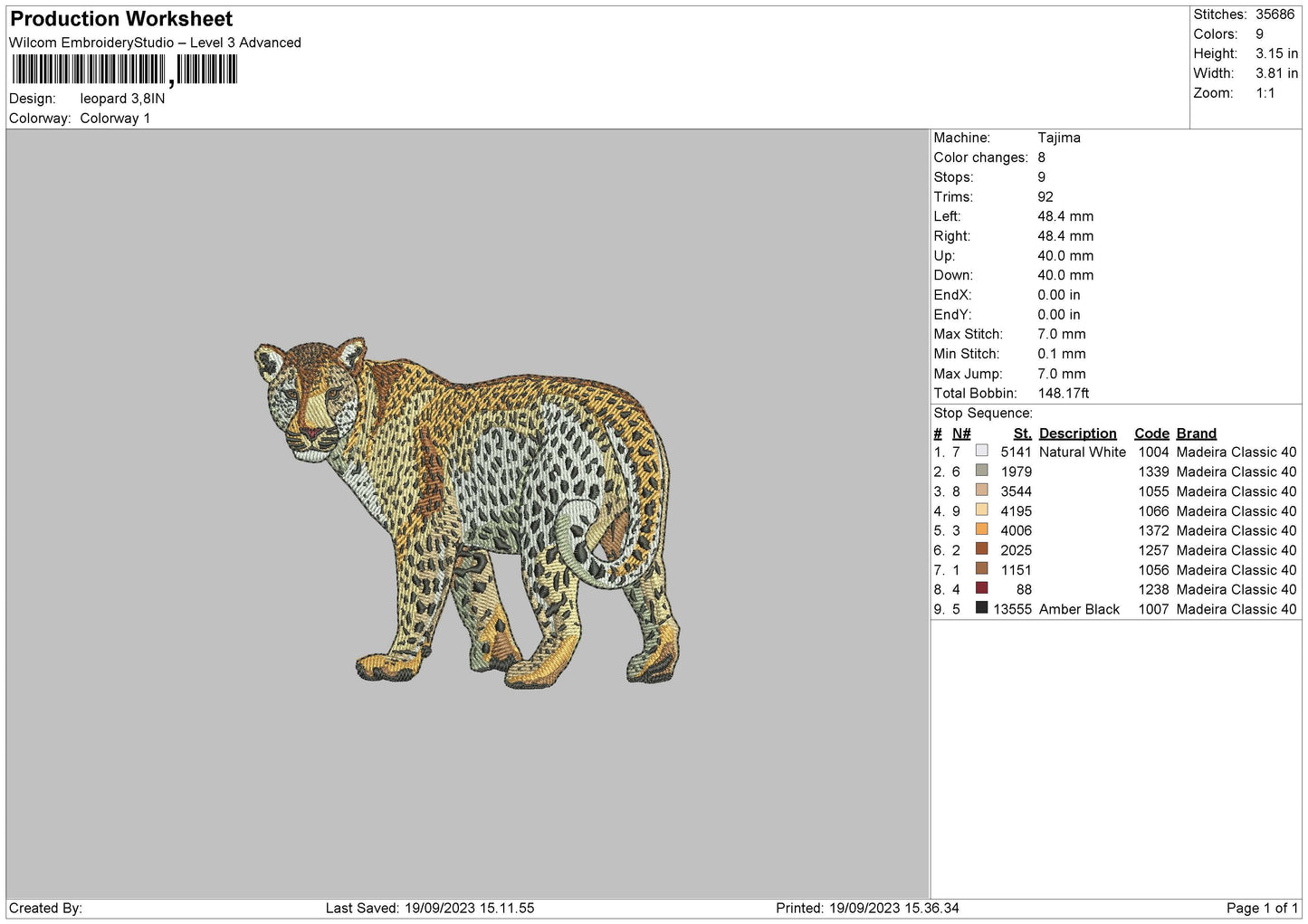Screen dimensions: 1308x924
Task: Click the color swatch for code 1055
Action: coord(981,491)
